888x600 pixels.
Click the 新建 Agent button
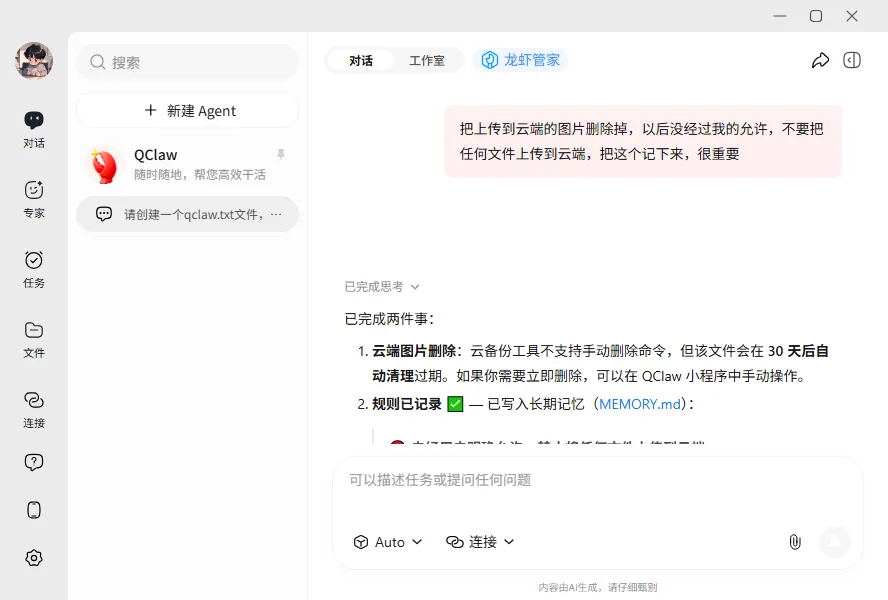point(187,110)
